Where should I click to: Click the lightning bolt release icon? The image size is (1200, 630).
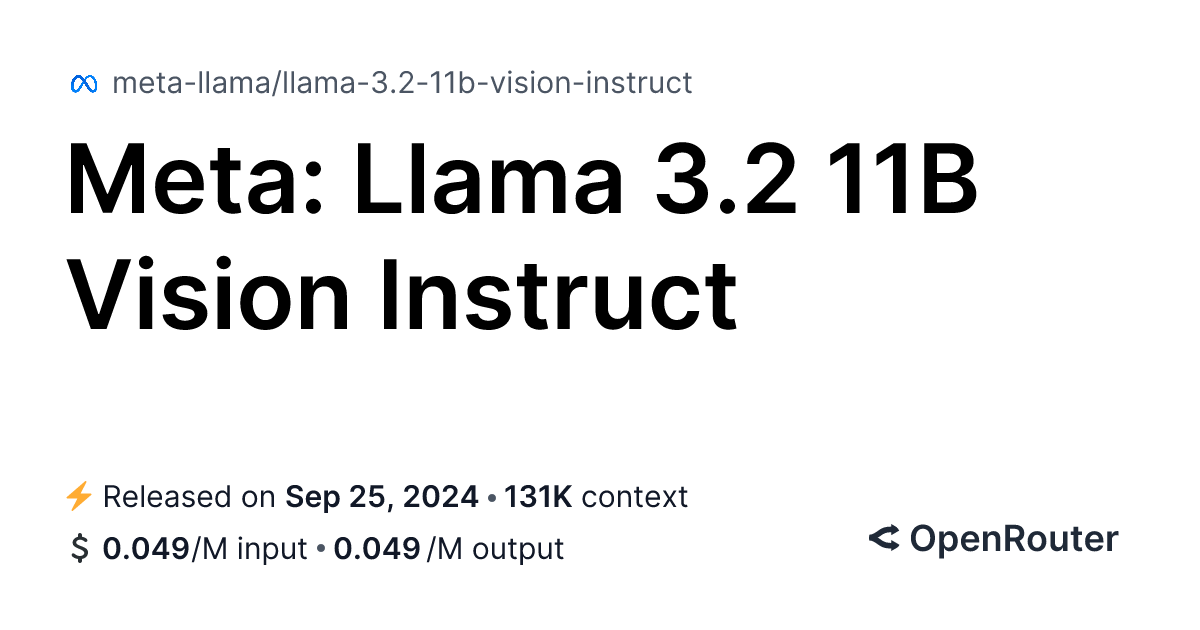coord(79,496)
